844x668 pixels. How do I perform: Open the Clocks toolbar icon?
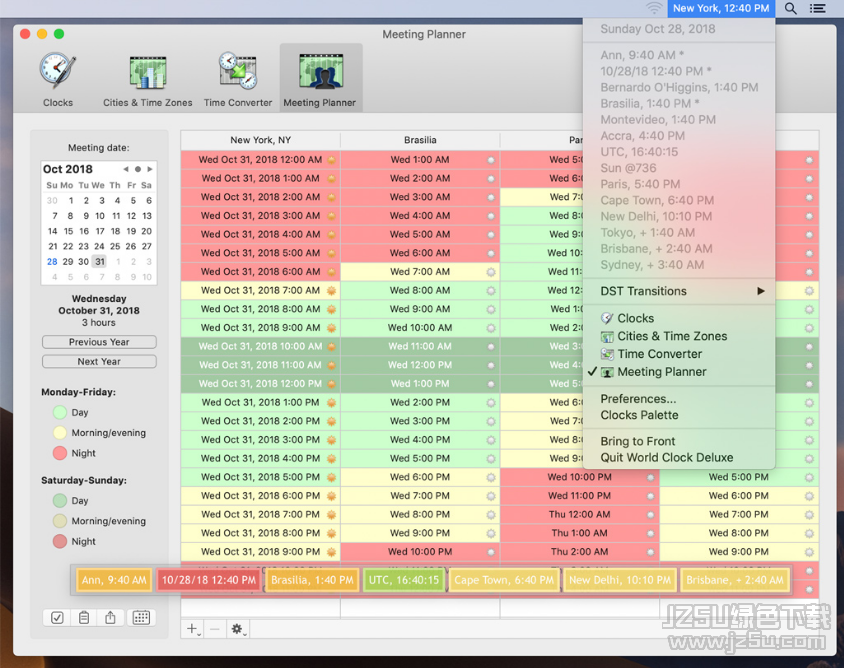(58, 79)
